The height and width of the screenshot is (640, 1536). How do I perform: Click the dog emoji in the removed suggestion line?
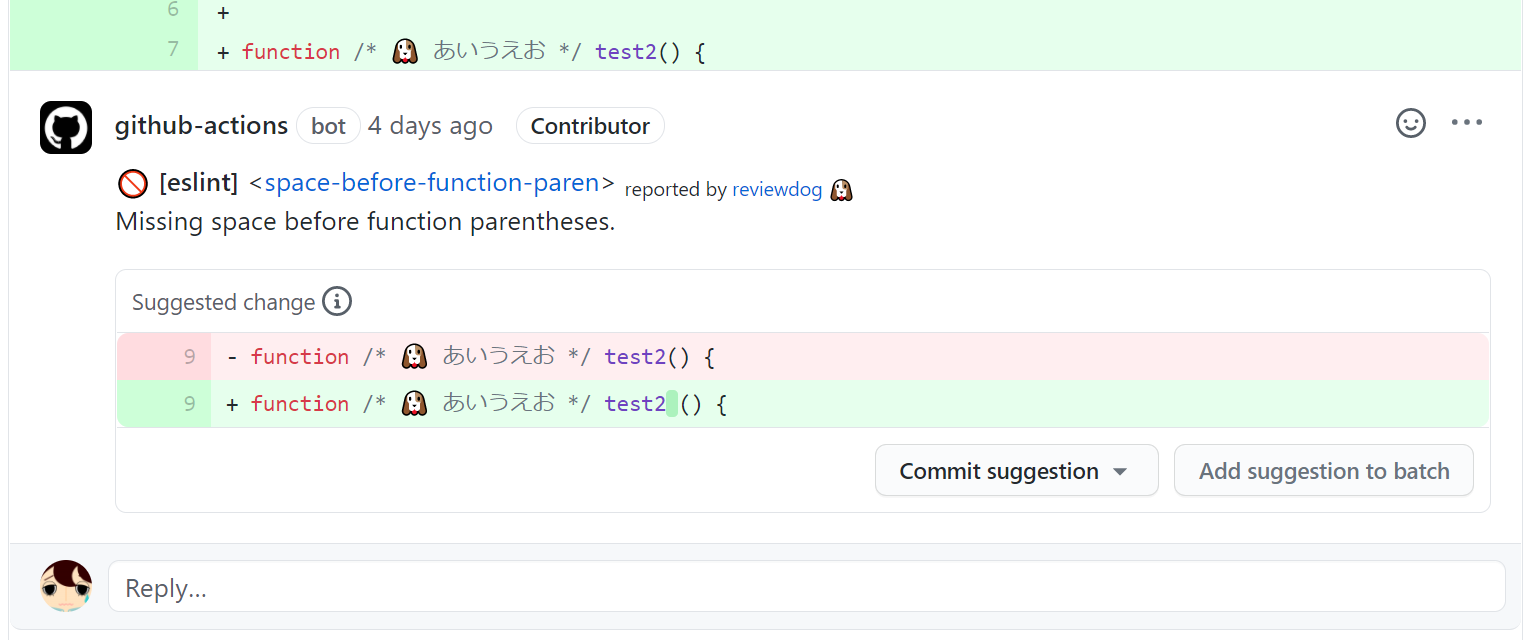[x=414, y=356]
